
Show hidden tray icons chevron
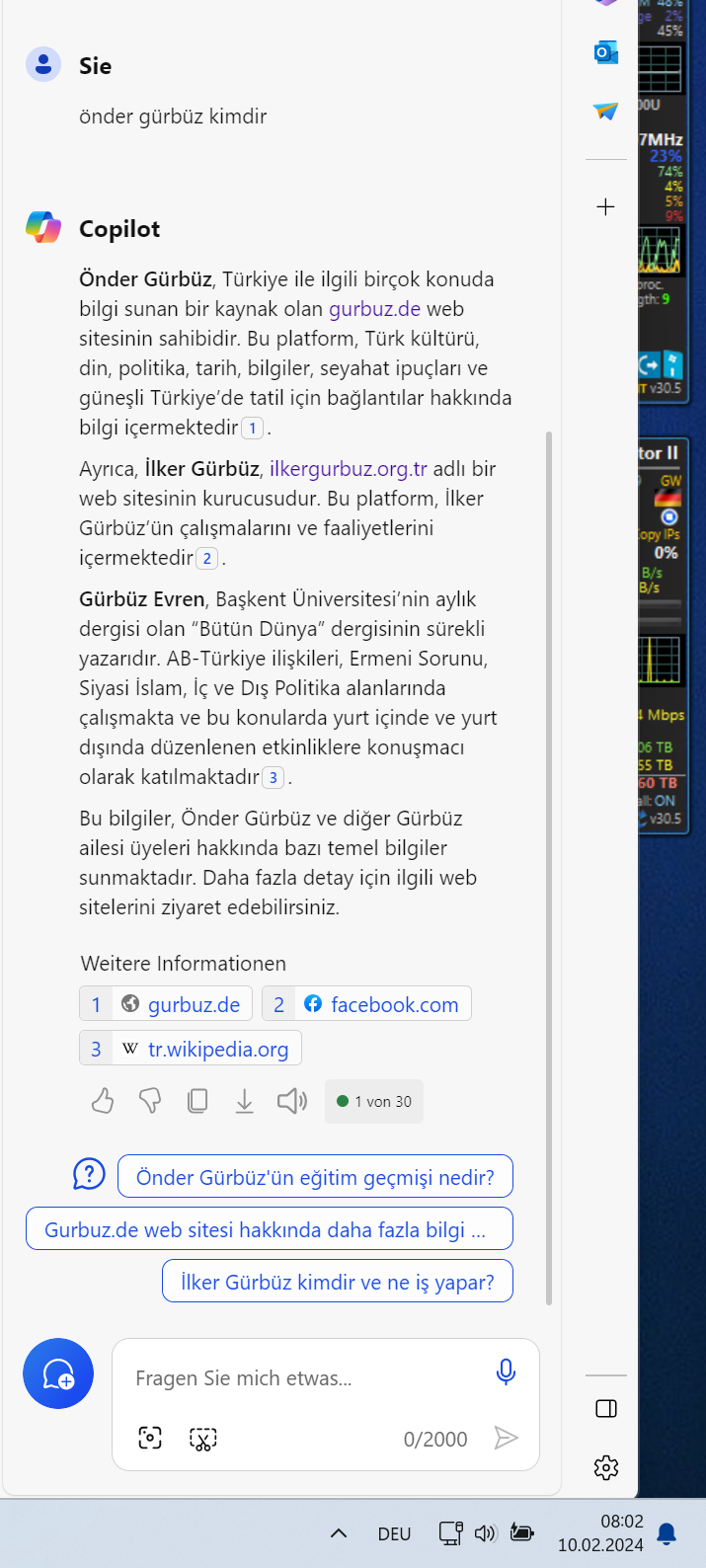[339, 1533]
